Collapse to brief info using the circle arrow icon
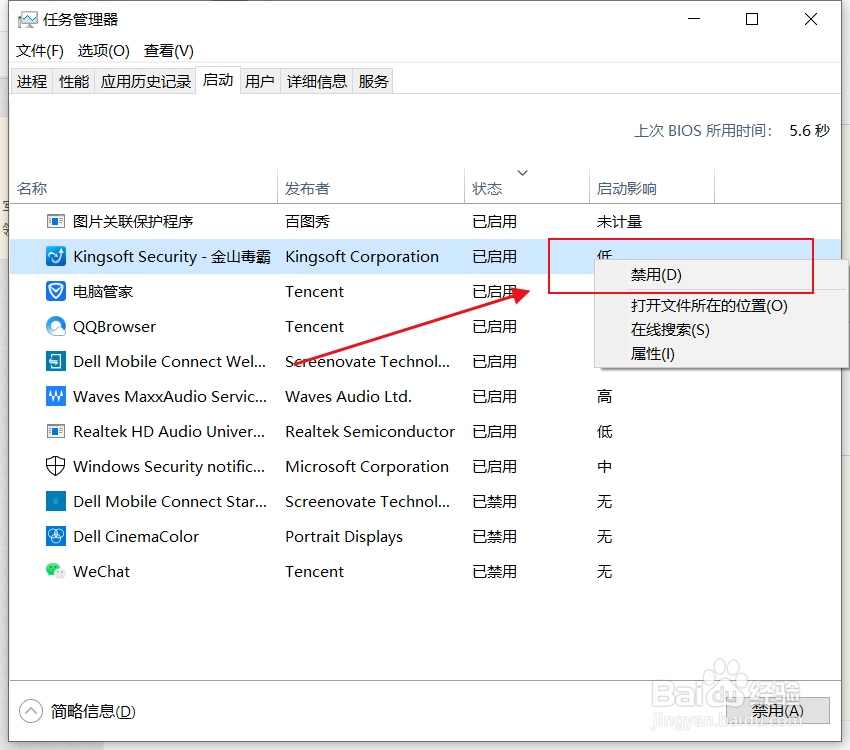This screenshot has height=750, width=850. [31, 711]
